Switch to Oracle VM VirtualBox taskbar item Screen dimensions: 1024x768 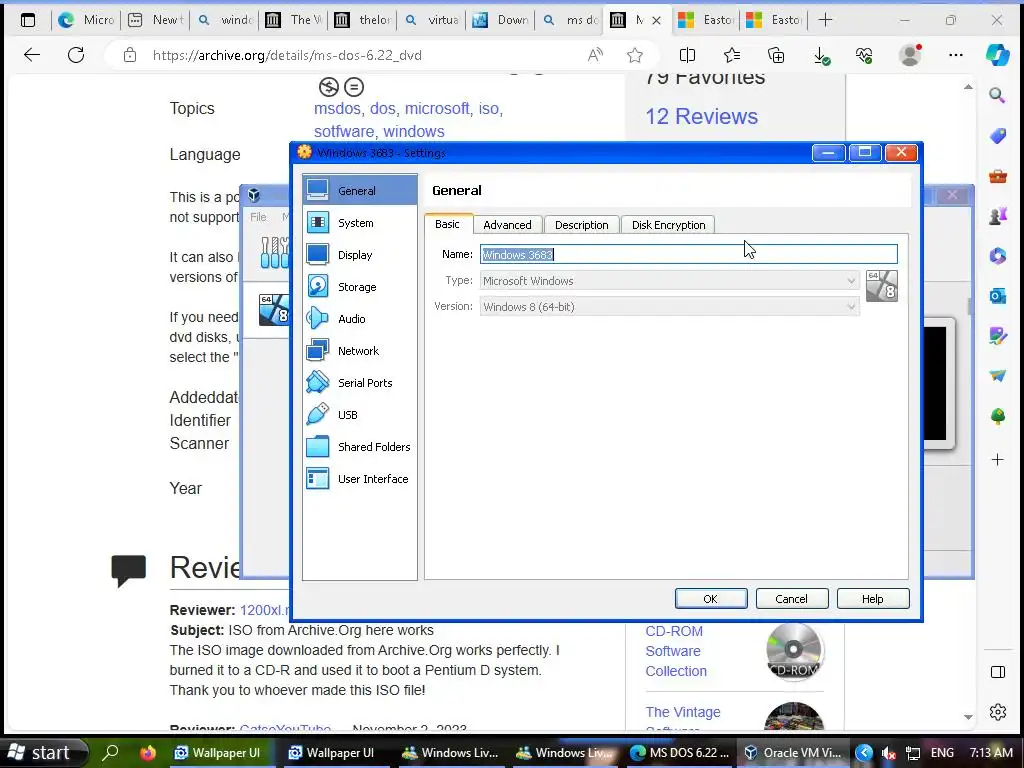click(793, 752)
